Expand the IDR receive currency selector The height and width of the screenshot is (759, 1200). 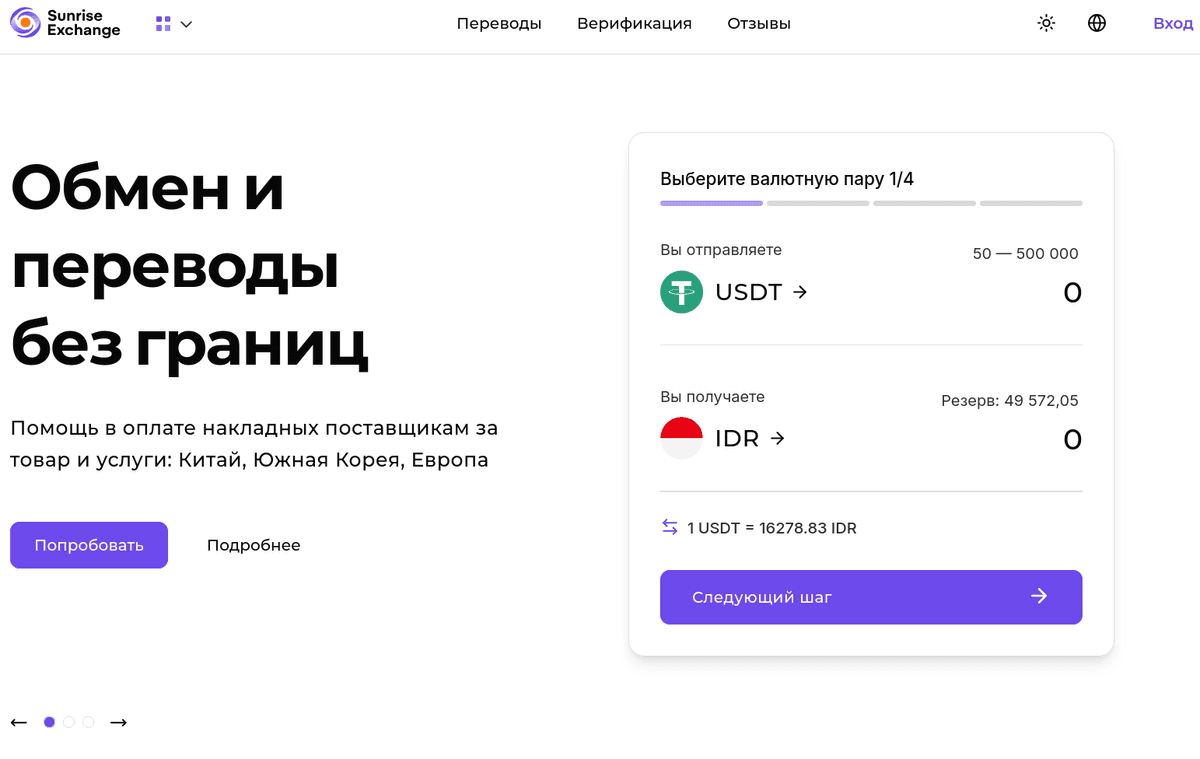(x=750, y=439)
